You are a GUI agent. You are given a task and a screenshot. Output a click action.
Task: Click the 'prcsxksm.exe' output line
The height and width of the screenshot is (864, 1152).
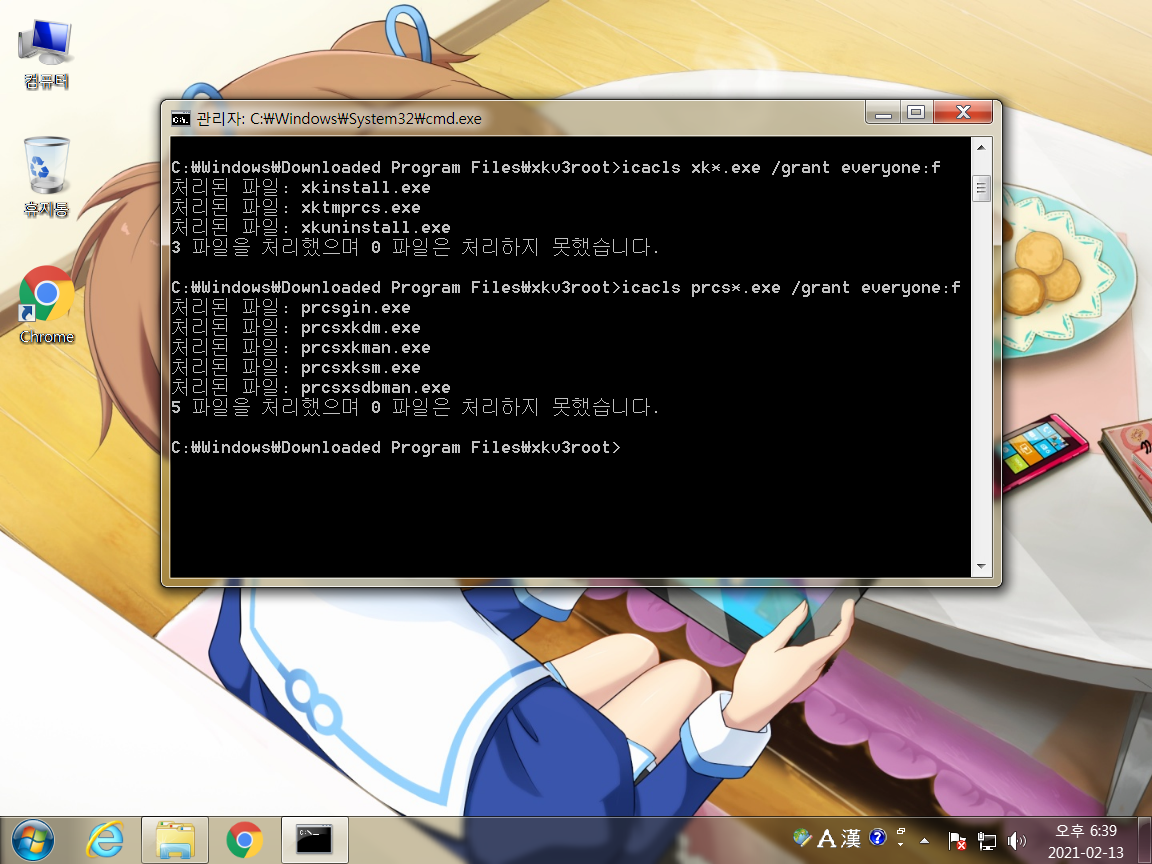coord(295,367)
